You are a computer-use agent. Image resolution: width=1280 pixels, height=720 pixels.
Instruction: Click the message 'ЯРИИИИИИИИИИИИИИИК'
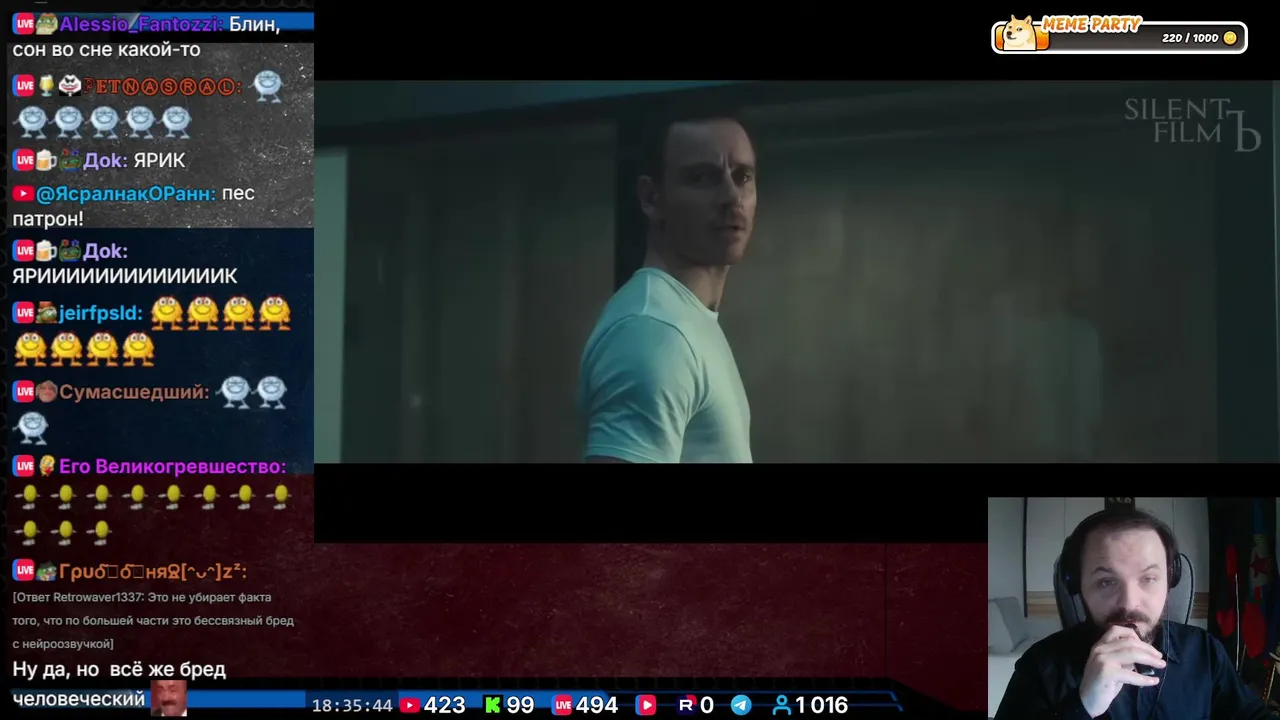(125, 276)
